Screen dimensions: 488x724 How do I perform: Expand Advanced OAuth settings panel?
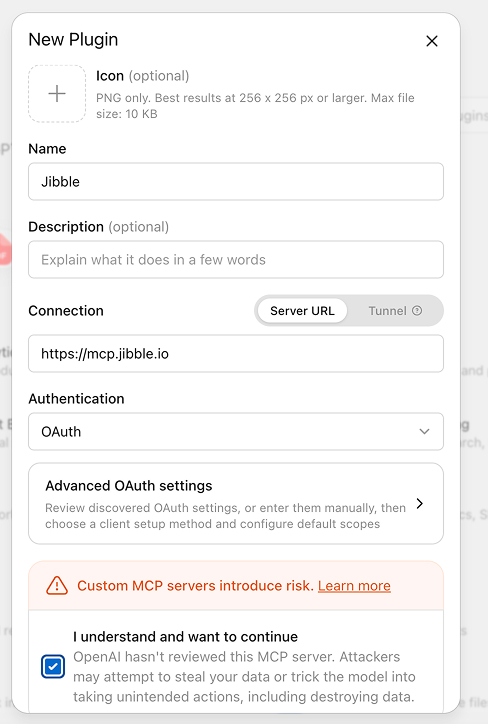click(x=236, y=504)
